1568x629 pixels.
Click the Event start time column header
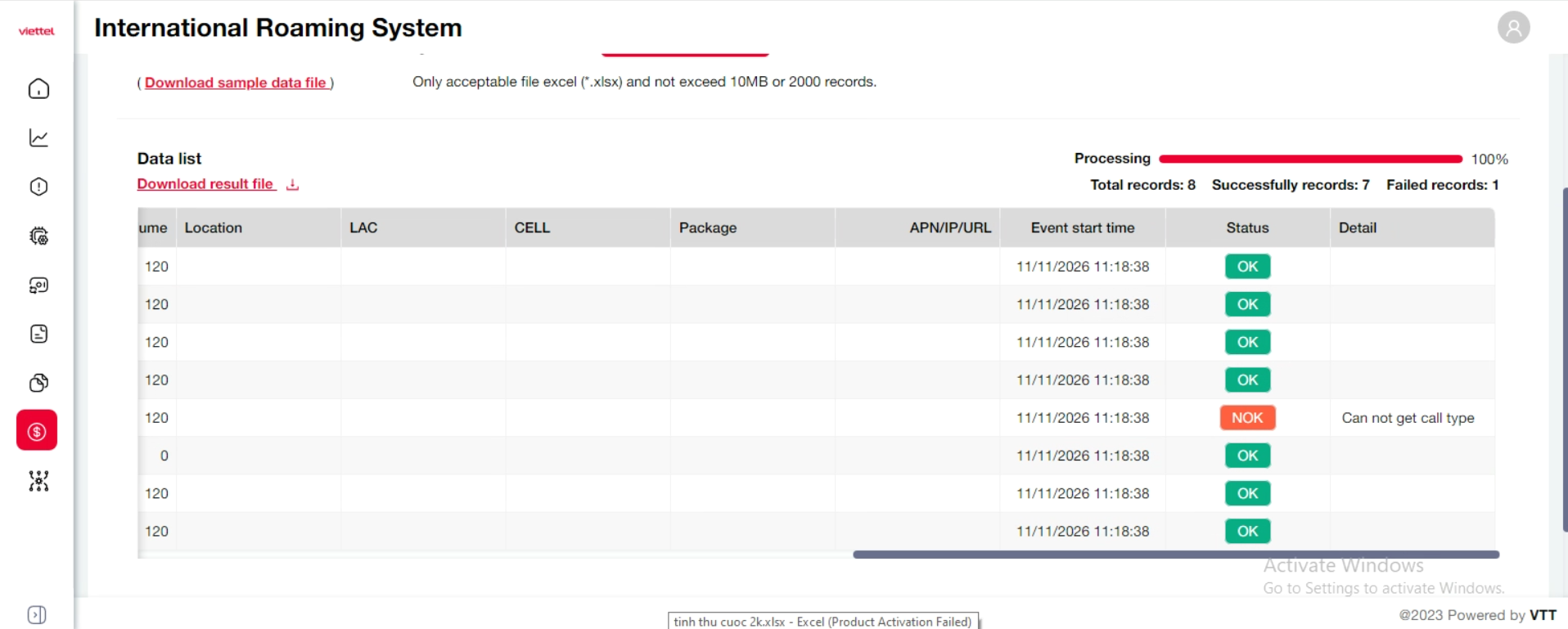(x=1082, y=228)
